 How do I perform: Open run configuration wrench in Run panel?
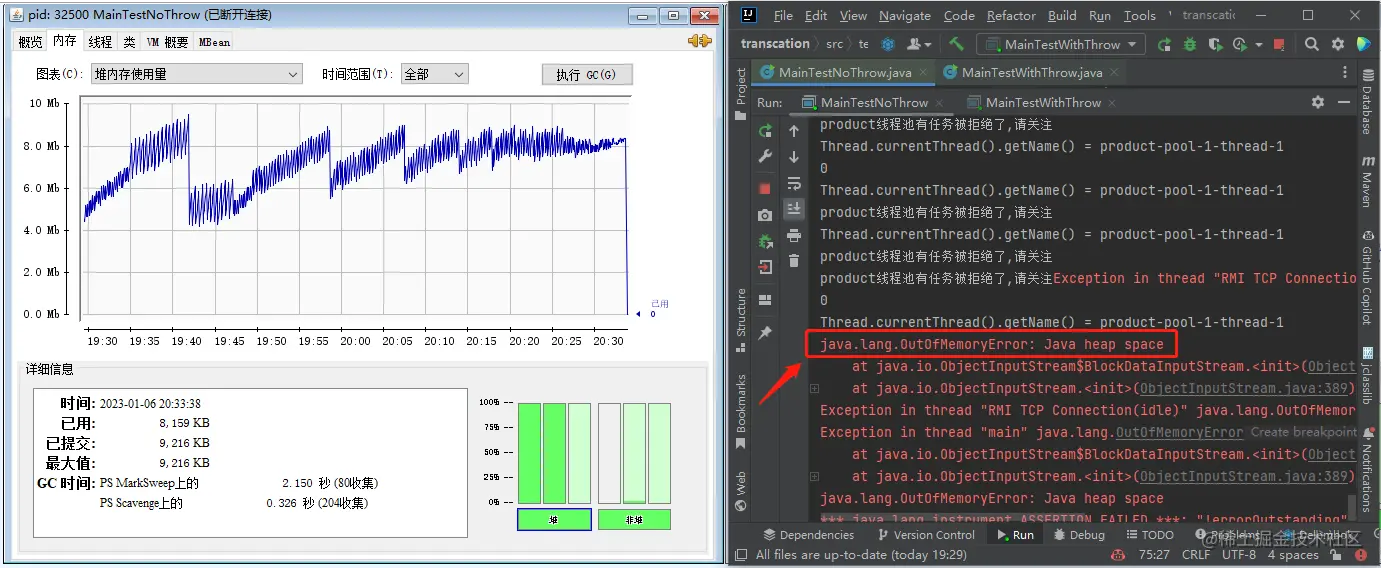pyautogui.click(x=765, y=157)
